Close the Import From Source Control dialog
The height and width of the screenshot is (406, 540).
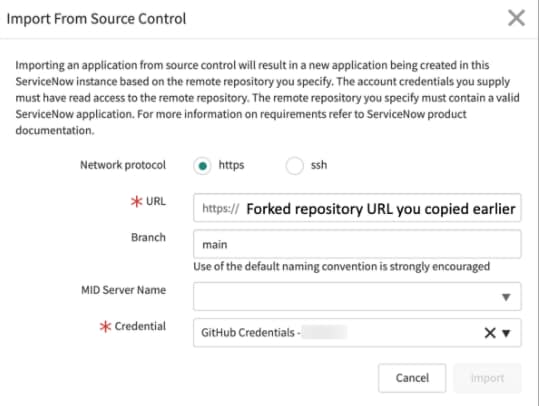pyautogui.click(x=516, y=18)
